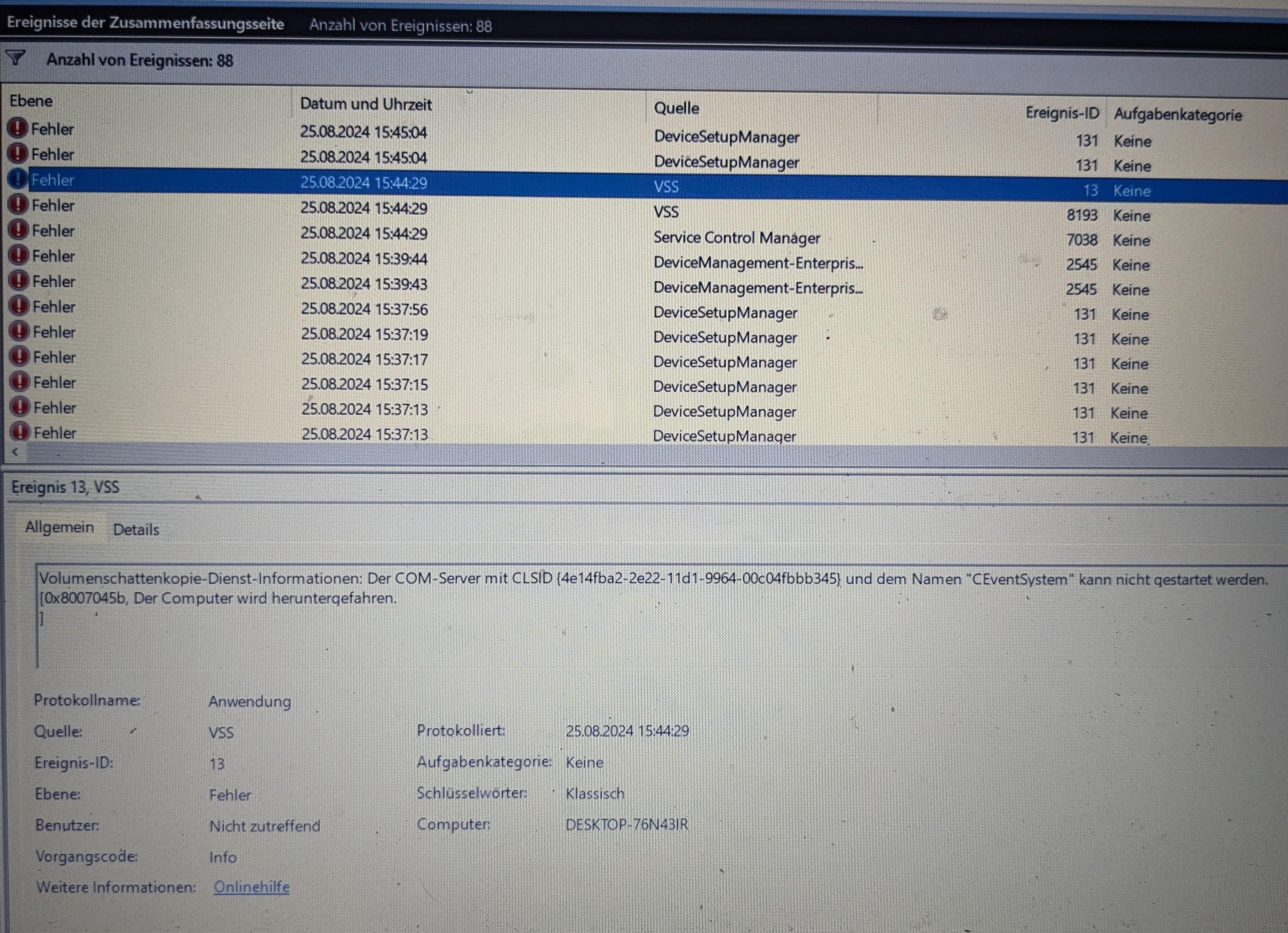Select DeviceManagement-Enterprise event at 15:39:43
Screen dimensions: 1288x933
pos(757,288)
